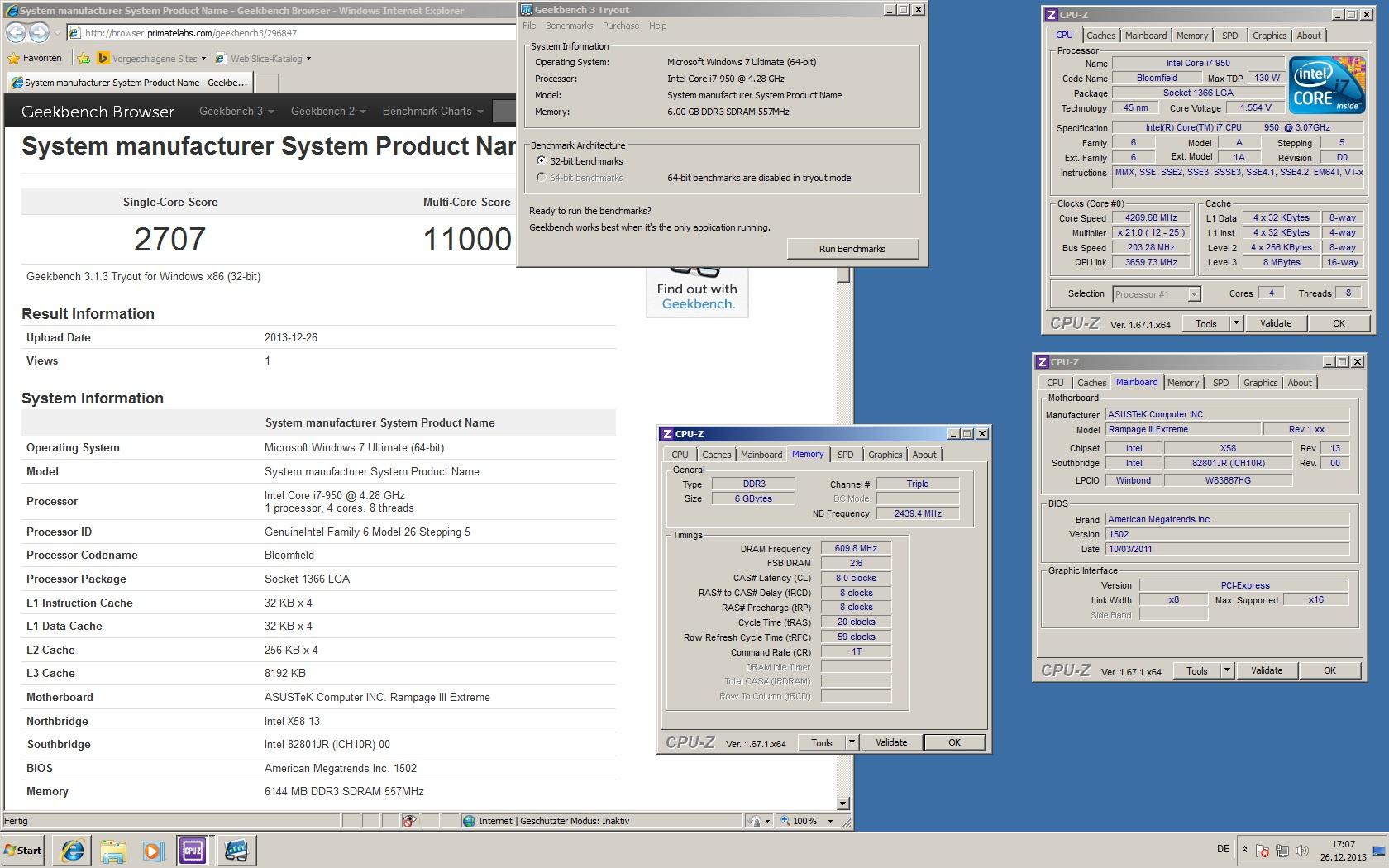This screenshot has height=868, width=1389.
Task: Click the Bing icon beside Vorgeschlagene Sites
Action: (x=103, y=58)
